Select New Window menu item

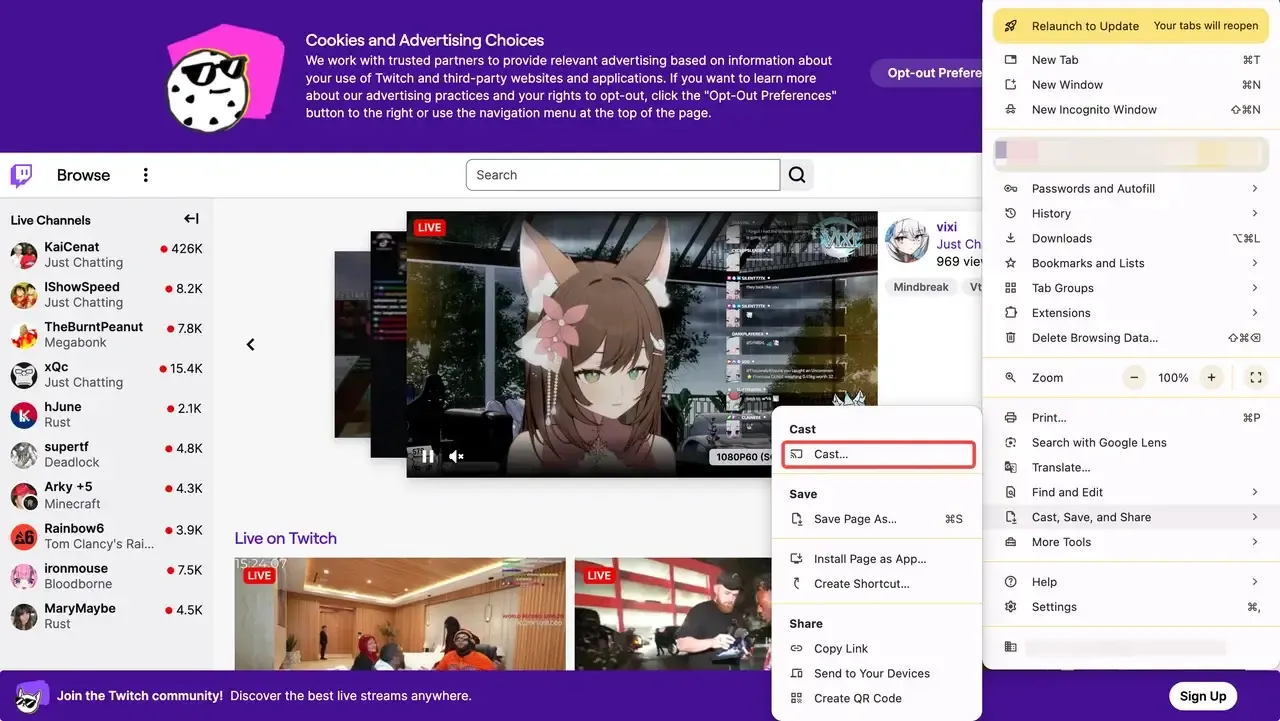pyautogui.click(x=1131, y=85)
